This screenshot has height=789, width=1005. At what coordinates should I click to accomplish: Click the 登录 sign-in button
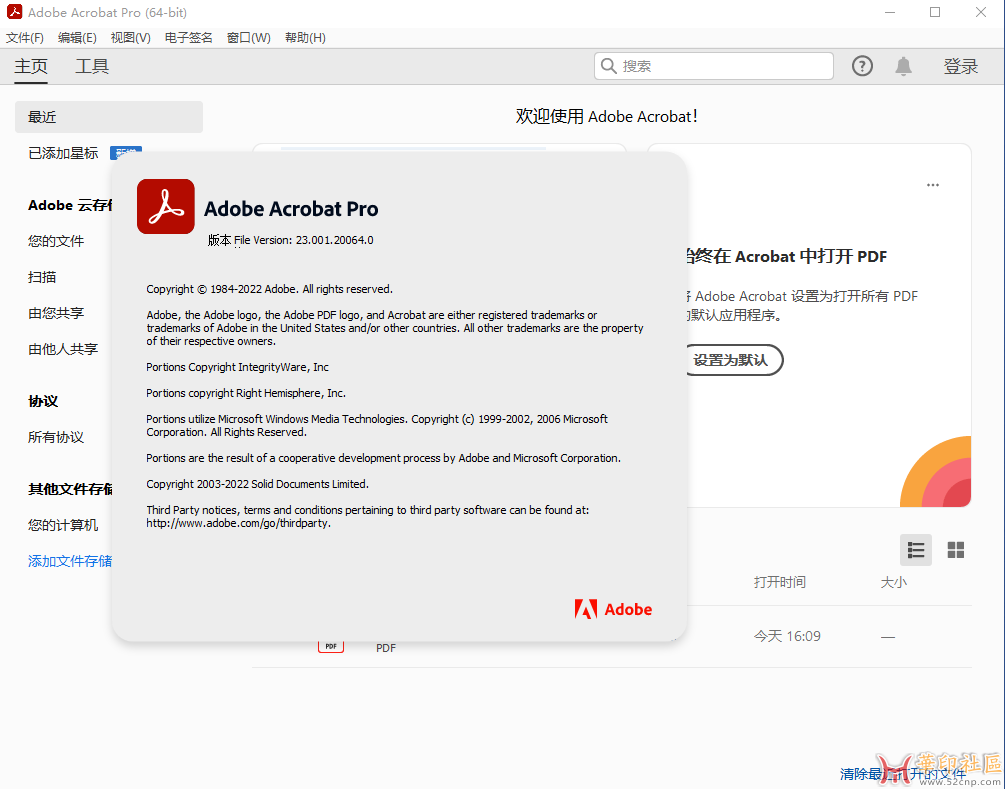pyautogui.click(x=960, y=66)
